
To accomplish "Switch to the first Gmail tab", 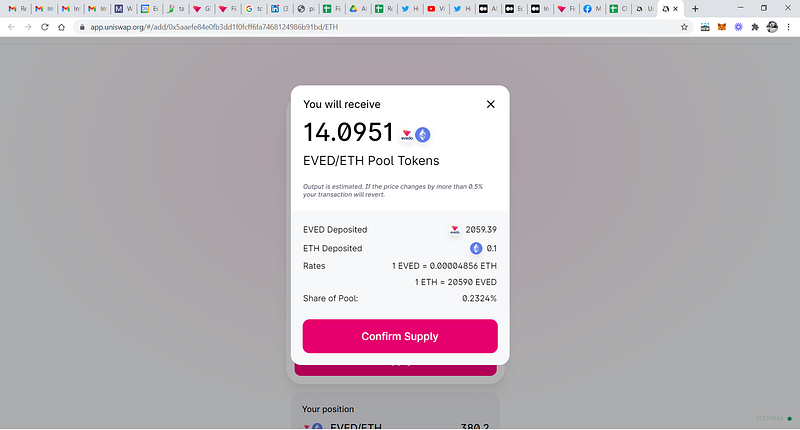I will 12,8.
